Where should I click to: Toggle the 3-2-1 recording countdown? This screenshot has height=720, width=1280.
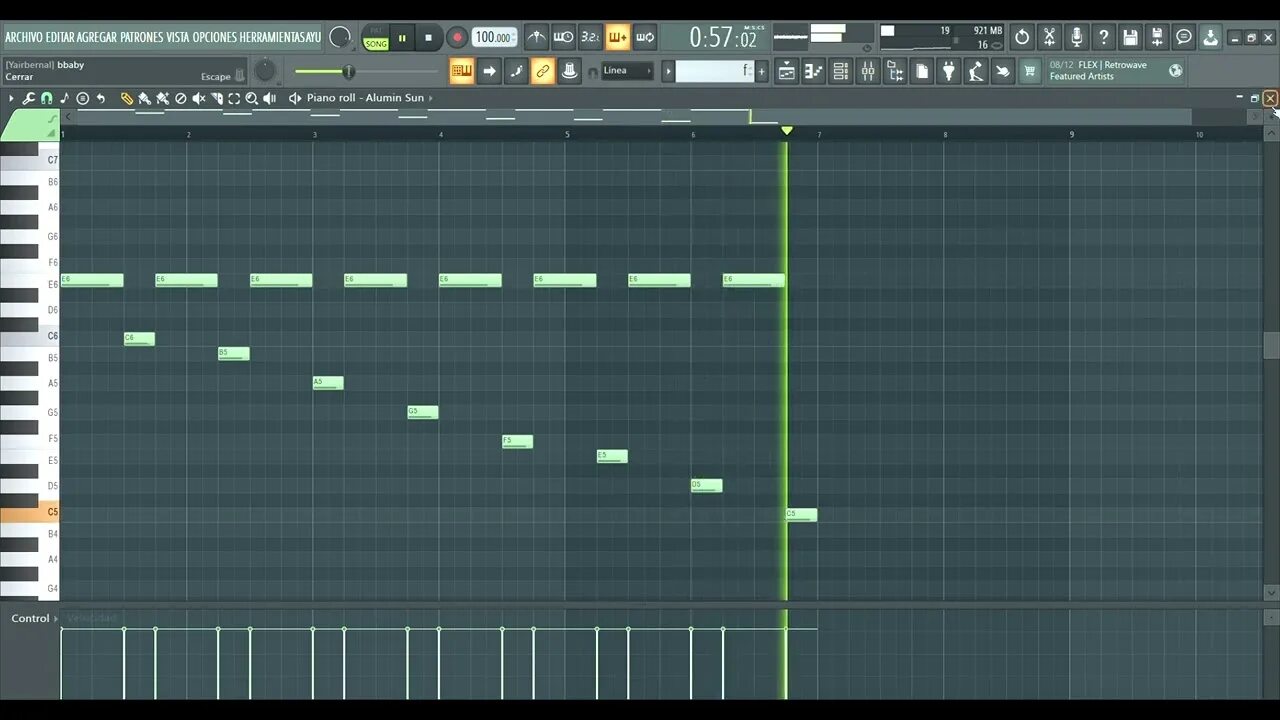(590, 38)
